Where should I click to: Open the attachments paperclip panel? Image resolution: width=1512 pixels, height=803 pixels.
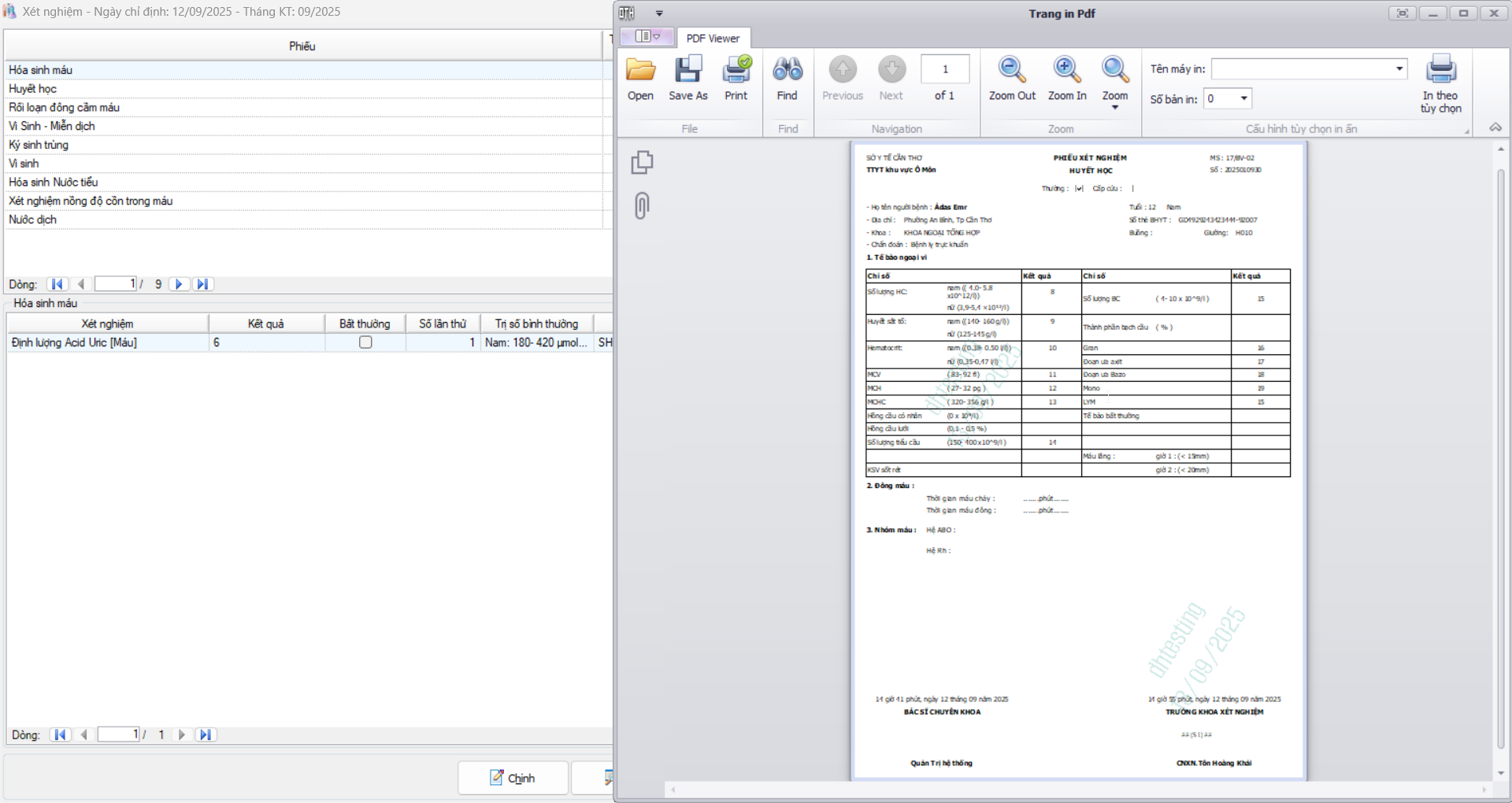tap(642, 206)
